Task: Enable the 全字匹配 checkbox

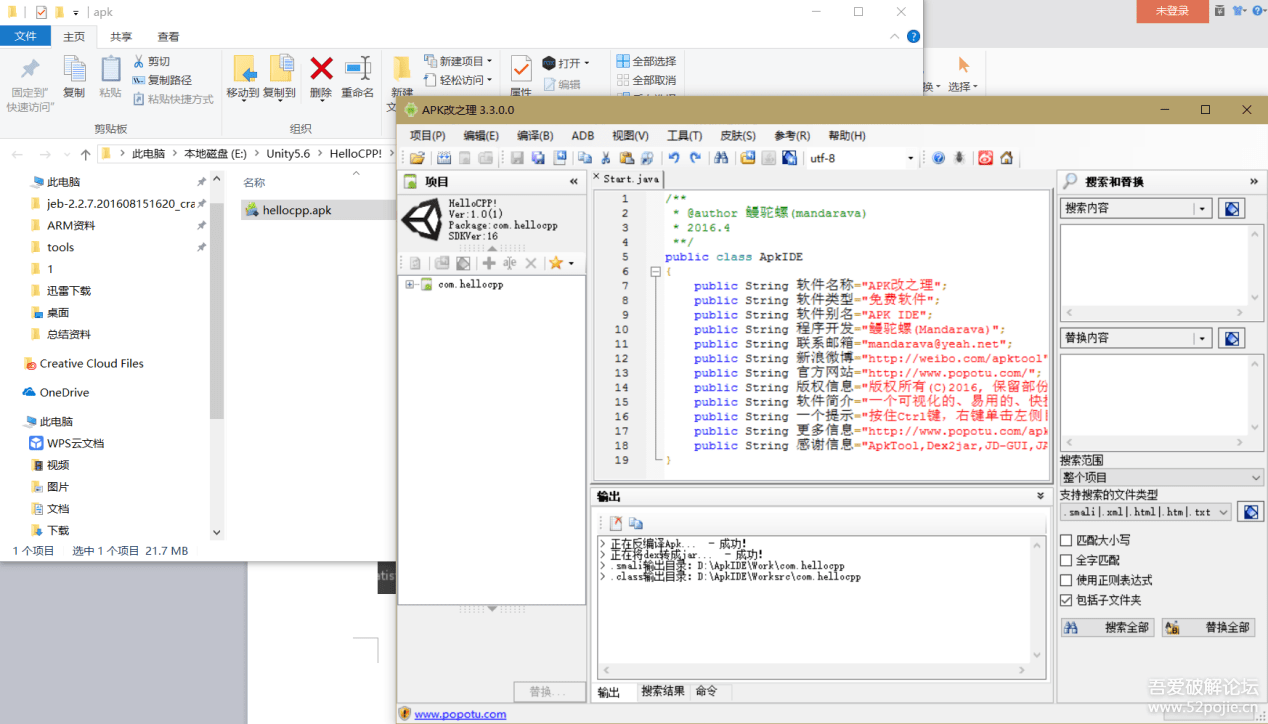Action: 1066,560
